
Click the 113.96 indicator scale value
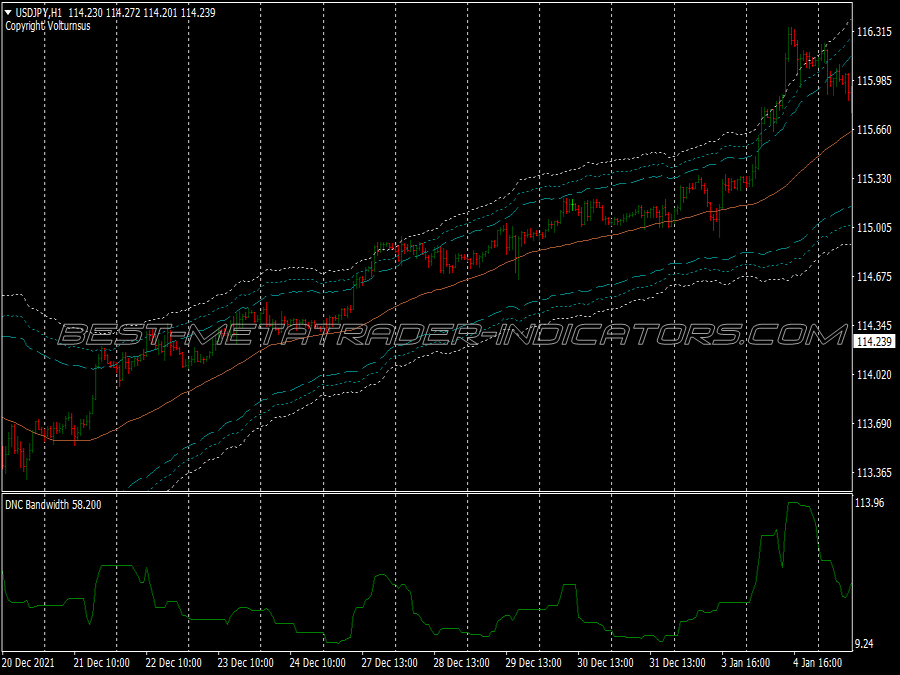pyautogui.click(x=870, y=503)
